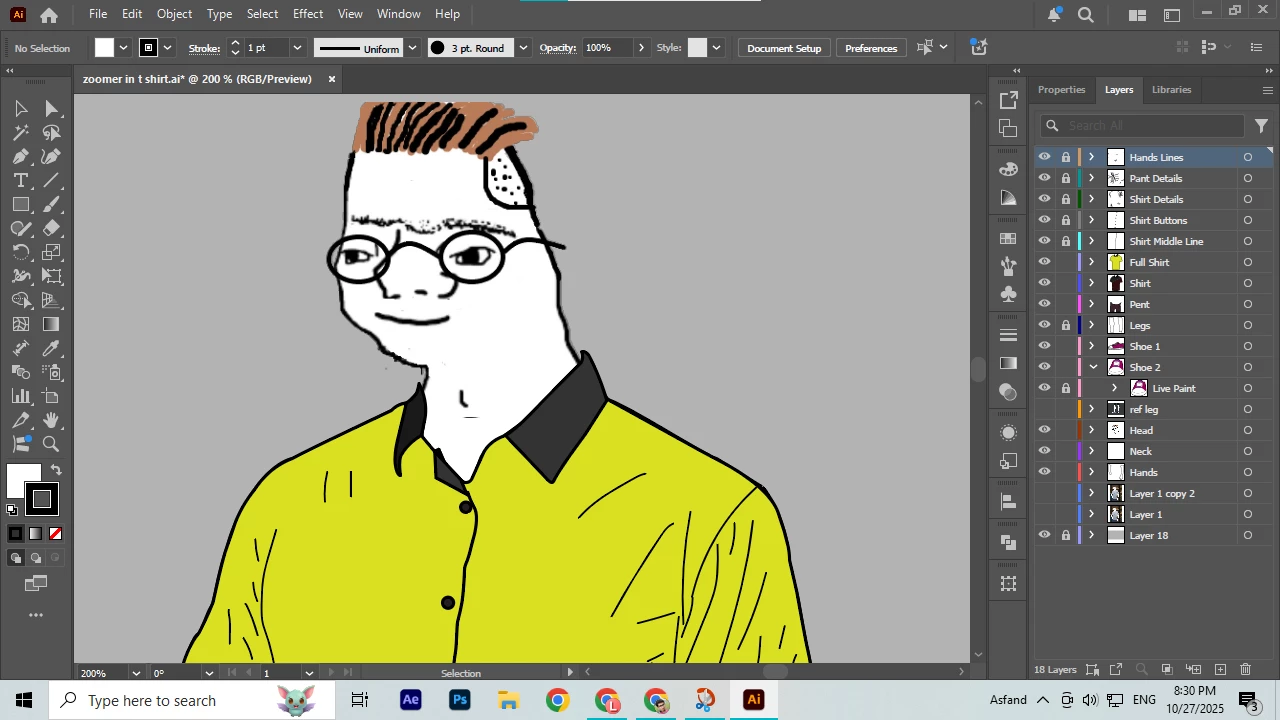Click the Document Setup button

784,48
